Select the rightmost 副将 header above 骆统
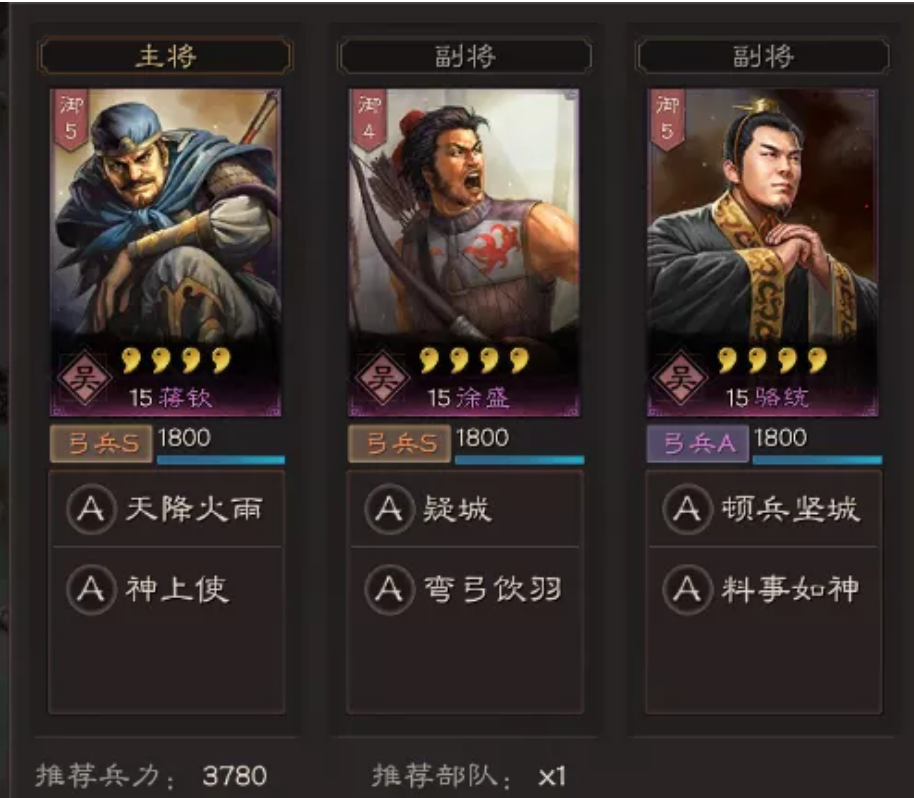Viewport: 914px width, 798px height. point(763,56)
